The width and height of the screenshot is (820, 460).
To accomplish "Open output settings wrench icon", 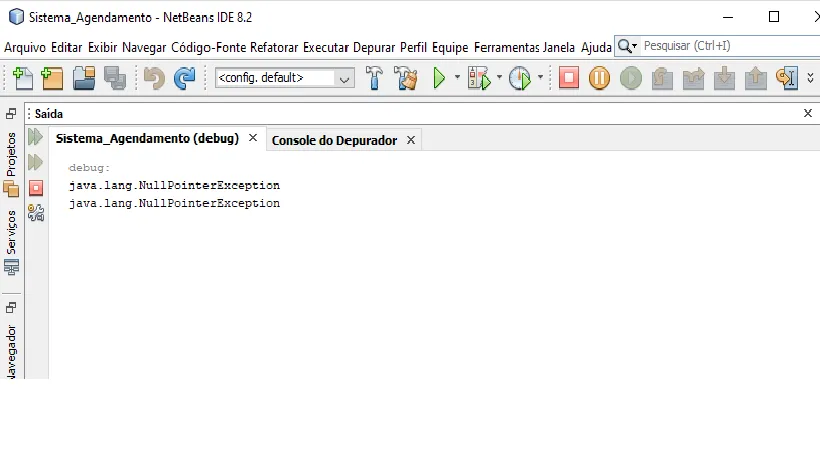I will pyautogui.click(x=36, y=213).
